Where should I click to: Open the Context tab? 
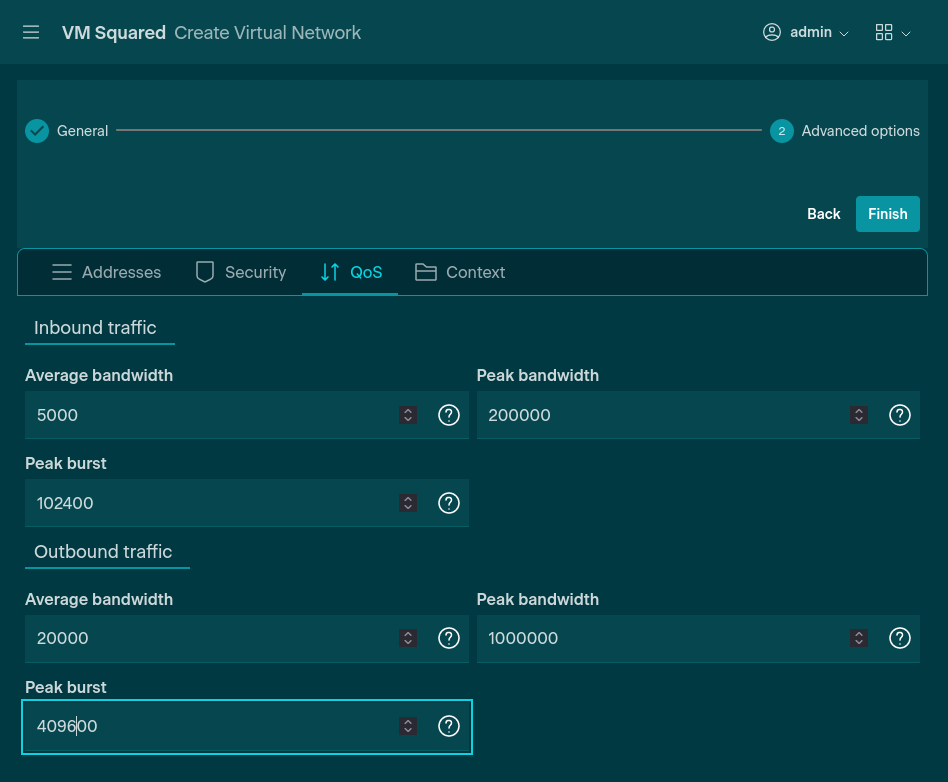pos(460,272)
